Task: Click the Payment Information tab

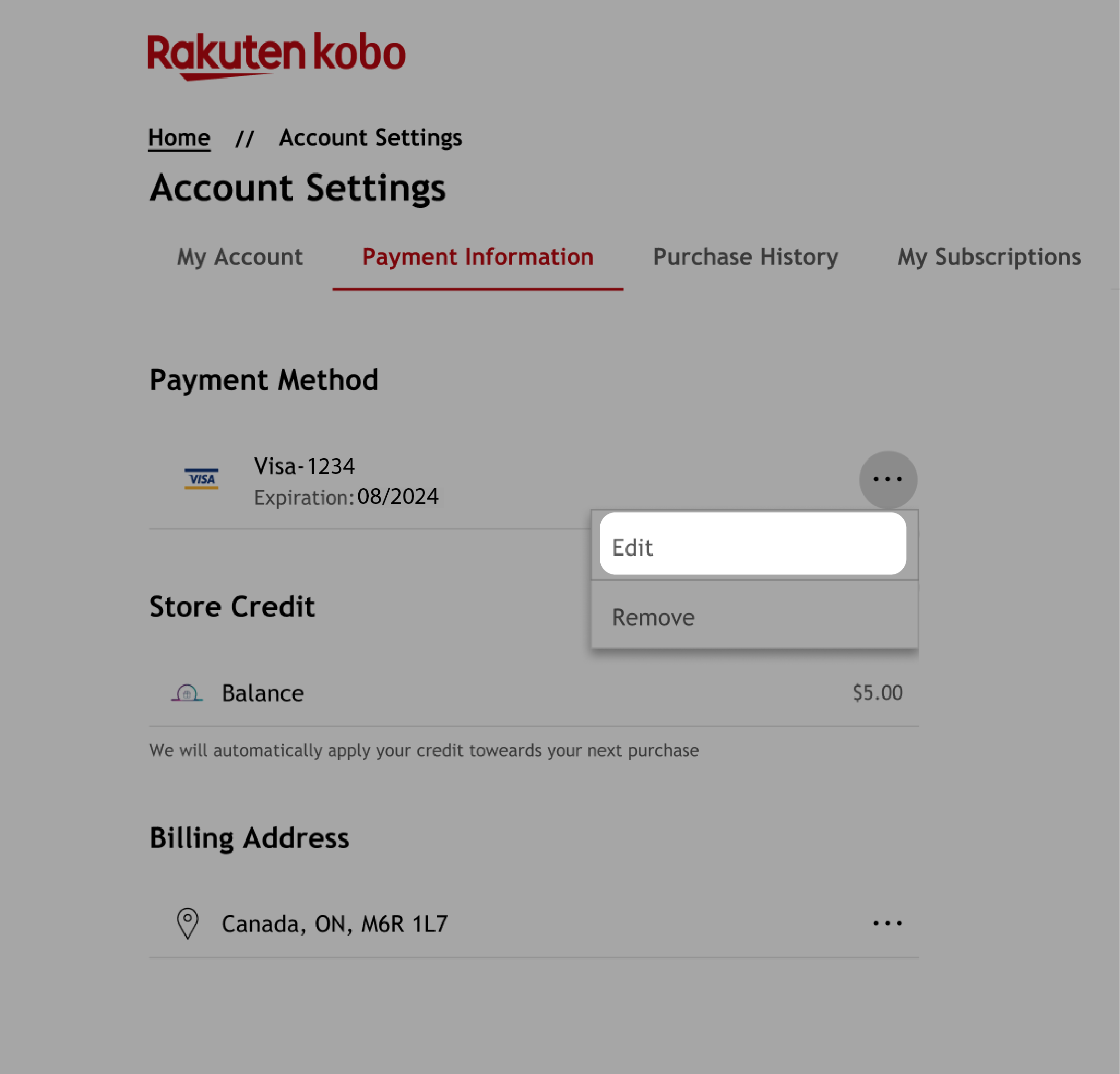Action: tap(478, 256)
